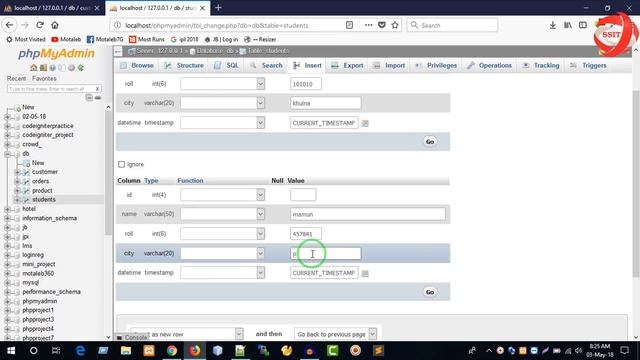Image resolution: width=640 pixels, height=360 pixels.
Task: Open a new browser tab
Action: [218, 8]
